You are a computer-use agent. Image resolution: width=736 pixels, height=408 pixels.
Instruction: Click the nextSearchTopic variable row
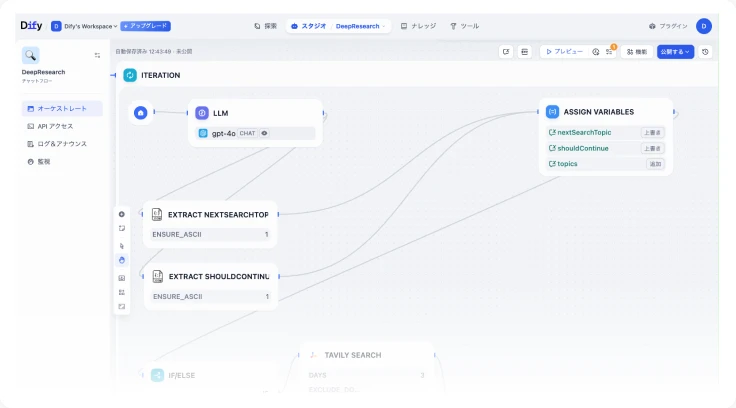pyautogui.click(x=606, y=133)
